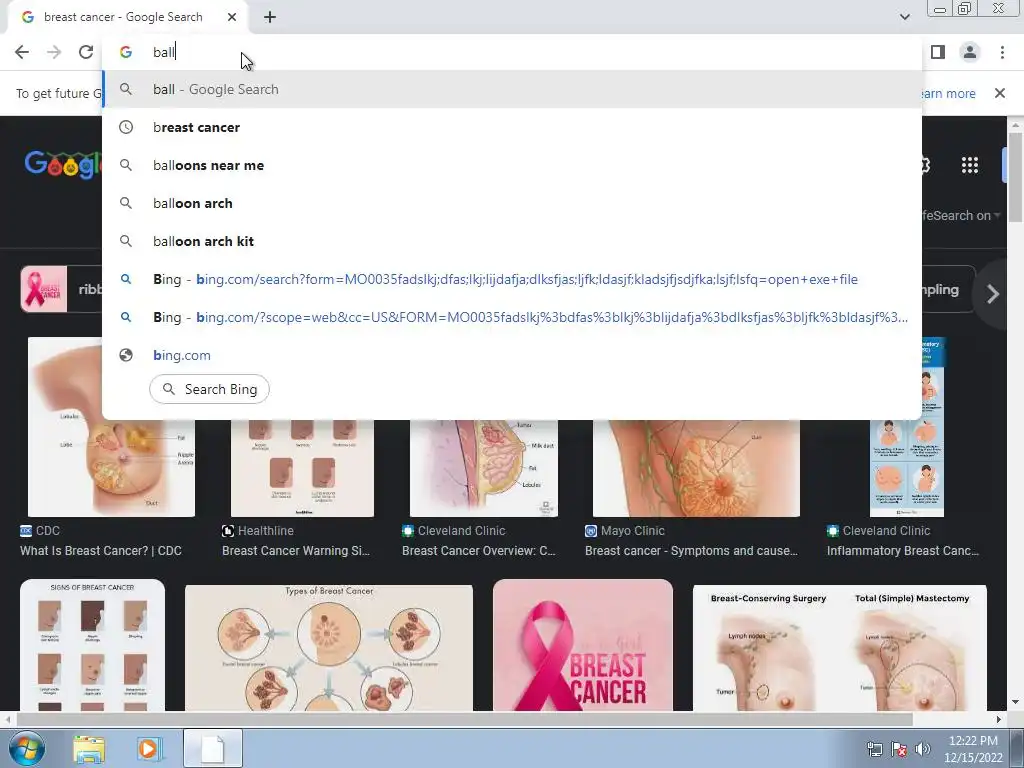Screen dimensions: 1024x768
Task: Dismiss the info bar with X
Action: pos(999,93)
